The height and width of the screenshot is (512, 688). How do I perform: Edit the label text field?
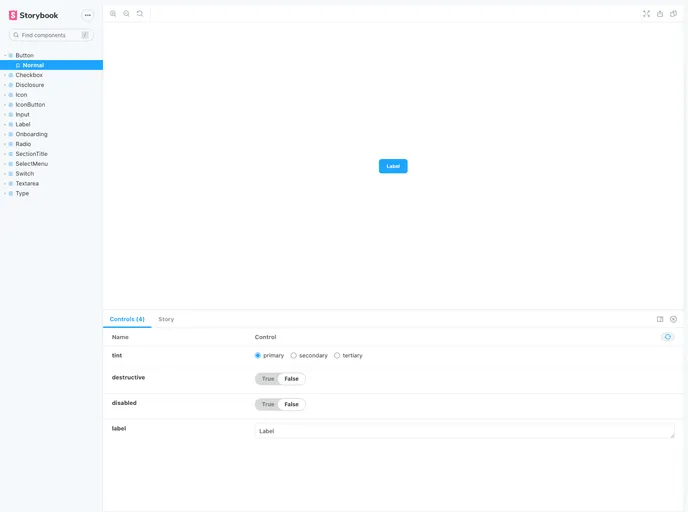tap(465, 431)
